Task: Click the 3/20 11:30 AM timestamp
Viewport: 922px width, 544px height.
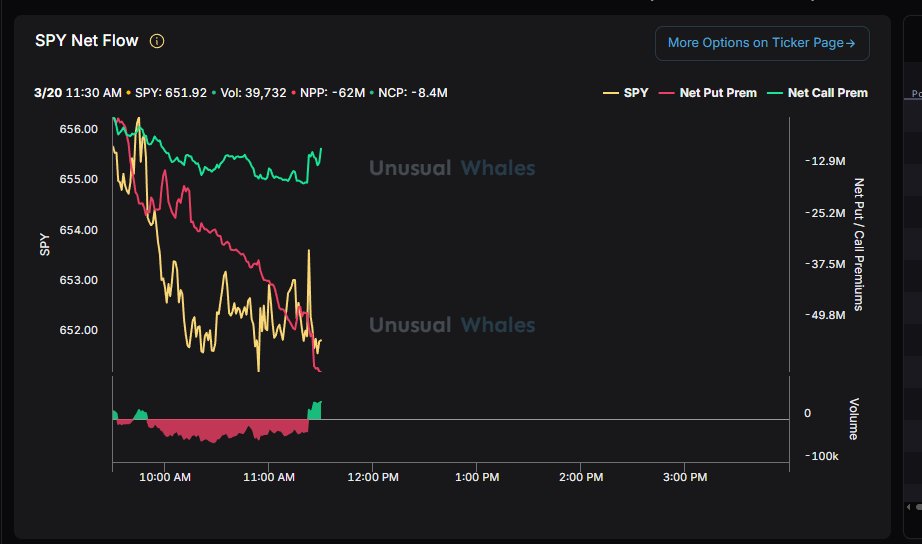Action: (x=78, y=93)
